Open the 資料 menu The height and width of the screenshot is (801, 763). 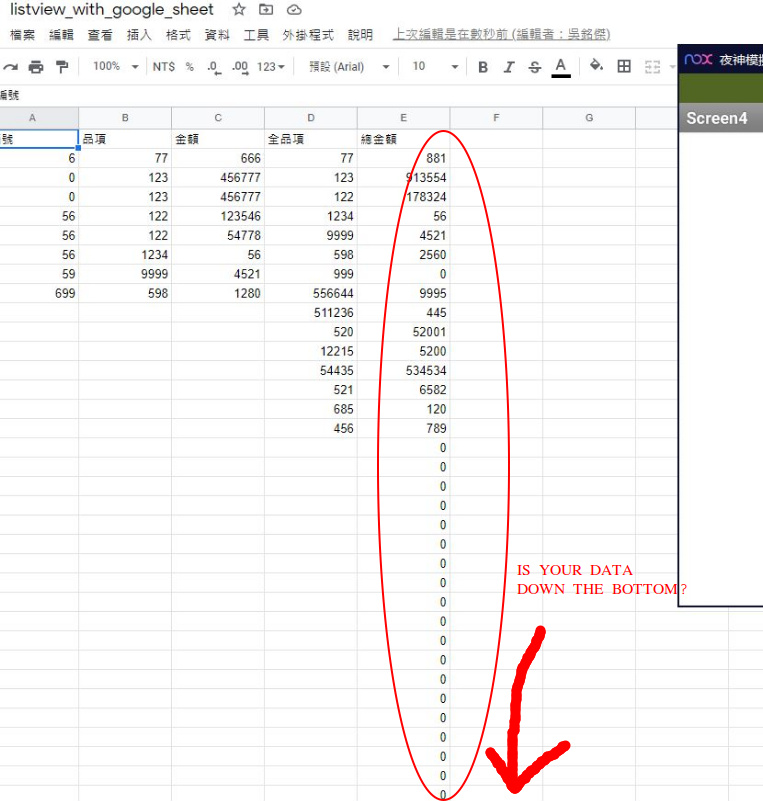(x=217, y=35)
